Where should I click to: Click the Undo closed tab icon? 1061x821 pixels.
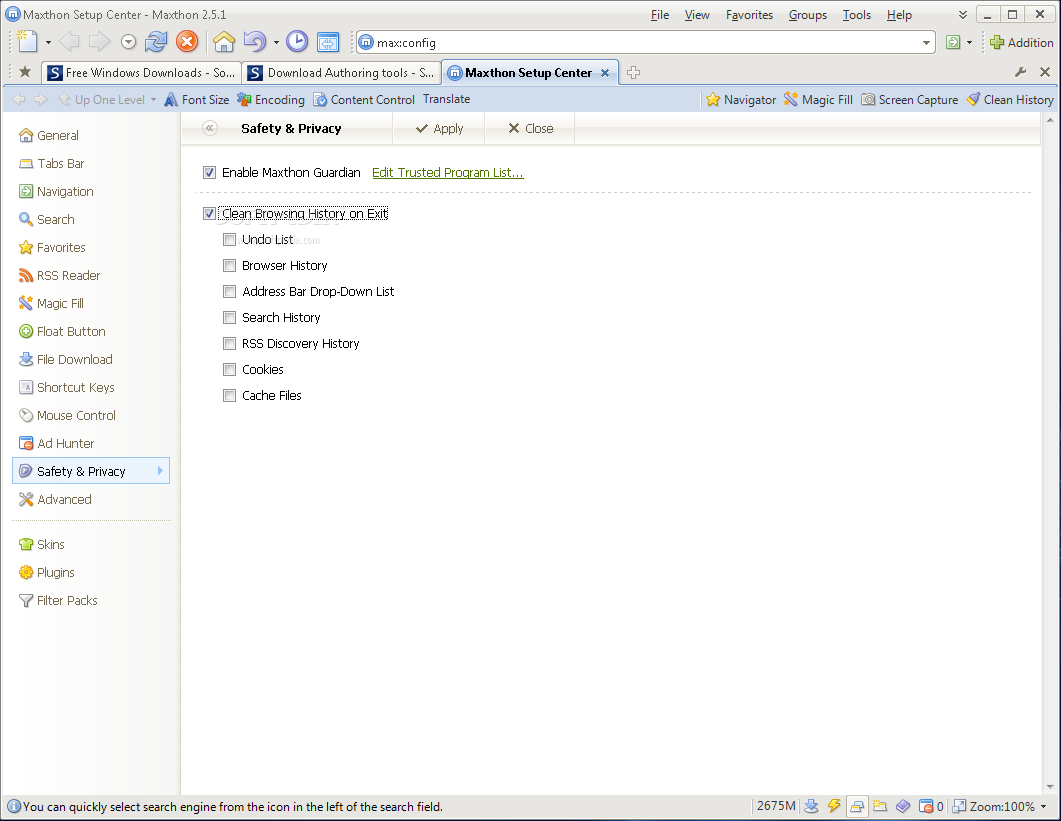coord(254,42)
